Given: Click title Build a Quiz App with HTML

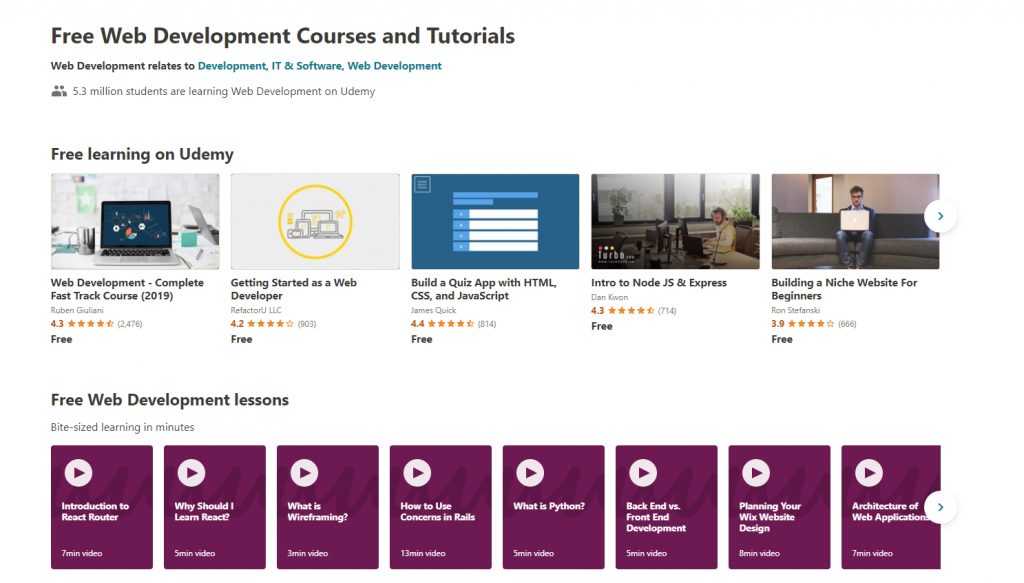Looking at the screenshot, I should [x=484, y=289].
